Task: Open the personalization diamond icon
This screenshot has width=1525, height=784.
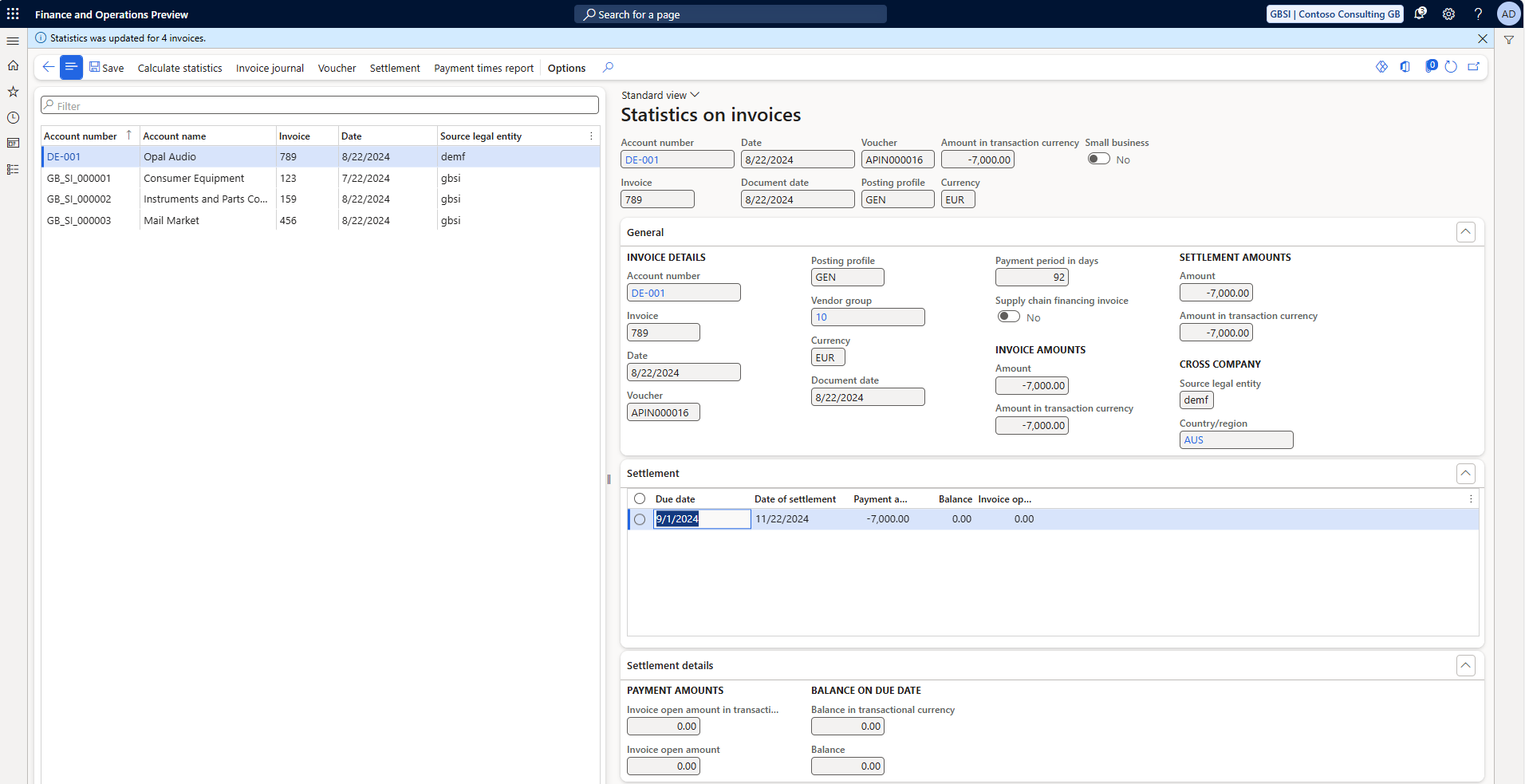Action: (1381, 67)
